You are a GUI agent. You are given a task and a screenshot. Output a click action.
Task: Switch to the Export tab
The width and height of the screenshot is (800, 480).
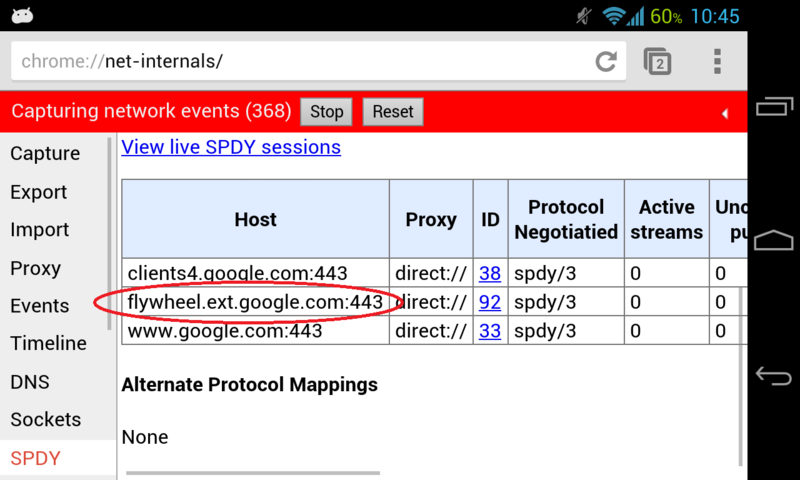pos(39,192)
